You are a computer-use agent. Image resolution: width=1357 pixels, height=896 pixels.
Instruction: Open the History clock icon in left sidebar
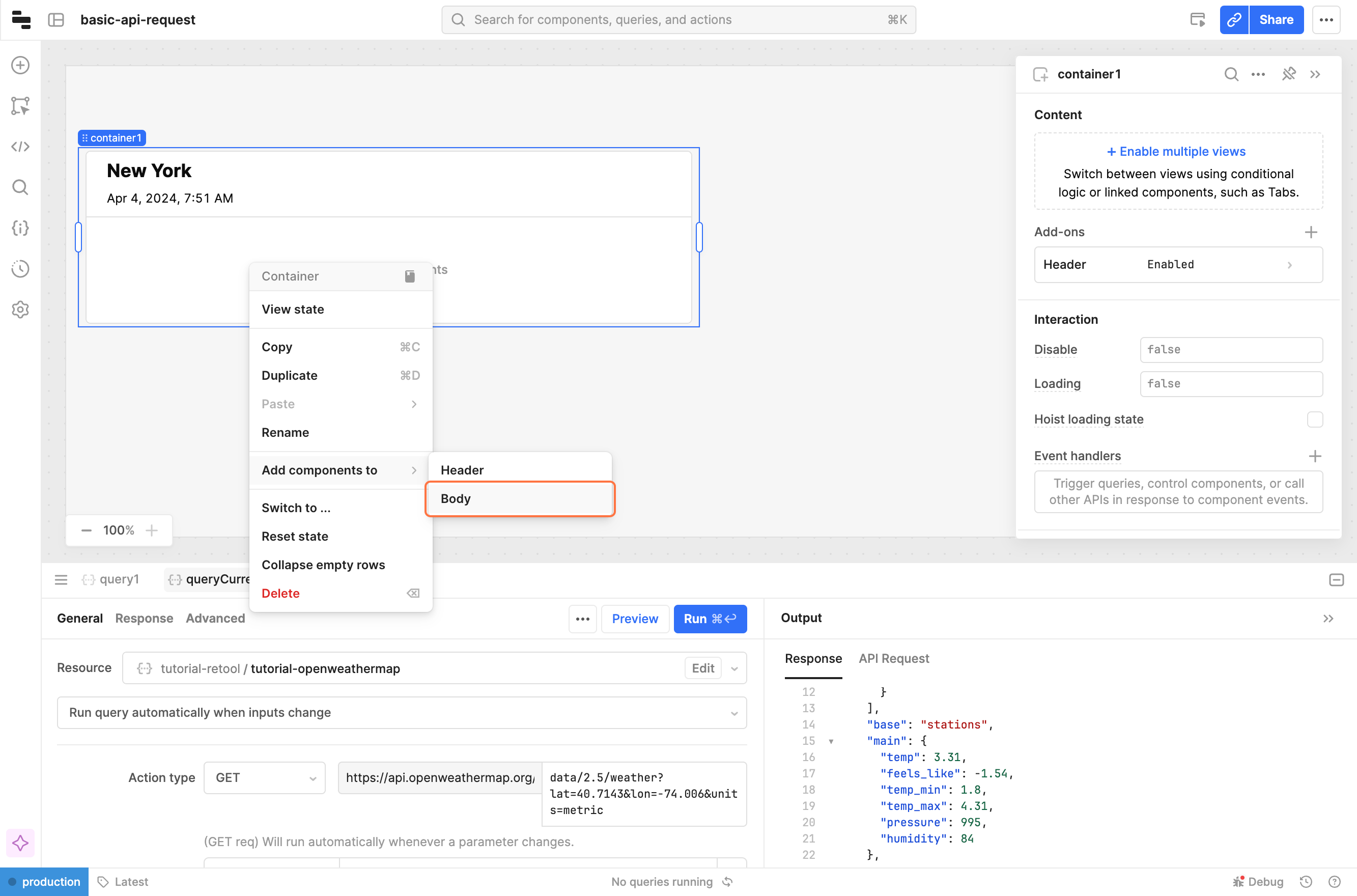pyautogui.click(x=20, y=269)
